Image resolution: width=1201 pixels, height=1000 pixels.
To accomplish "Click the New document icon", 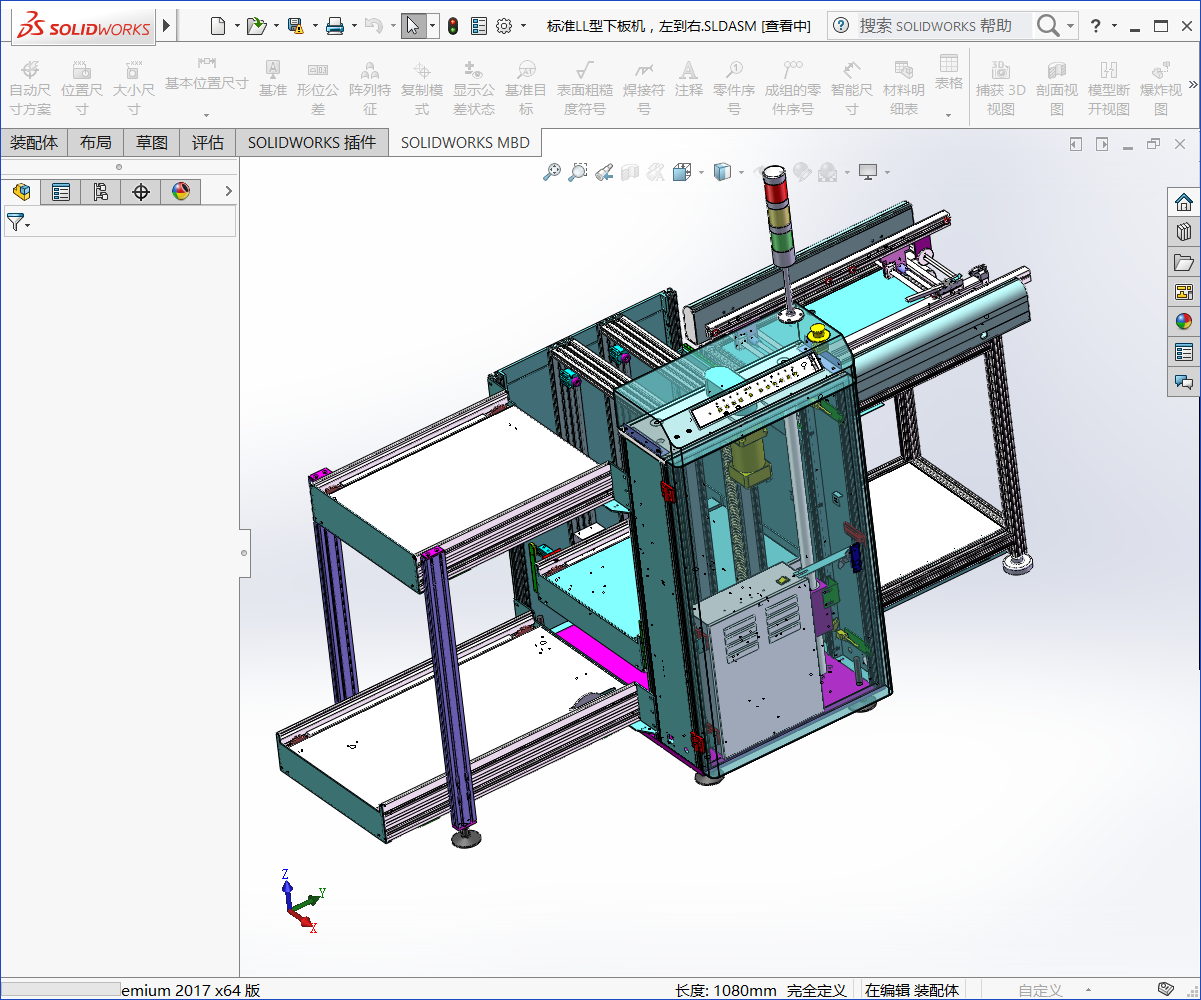I will (218, 26).
